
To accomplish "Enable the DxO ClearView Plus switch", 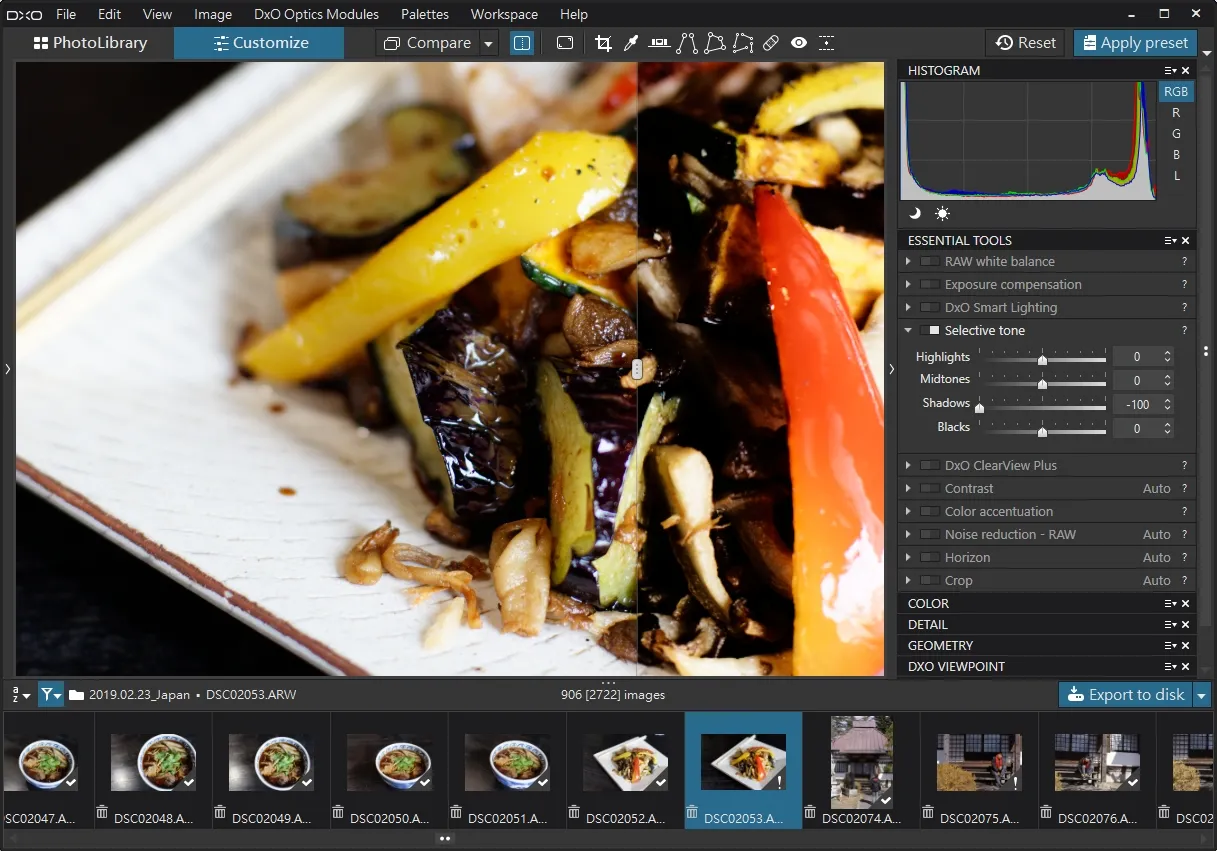I will point(930,465).
